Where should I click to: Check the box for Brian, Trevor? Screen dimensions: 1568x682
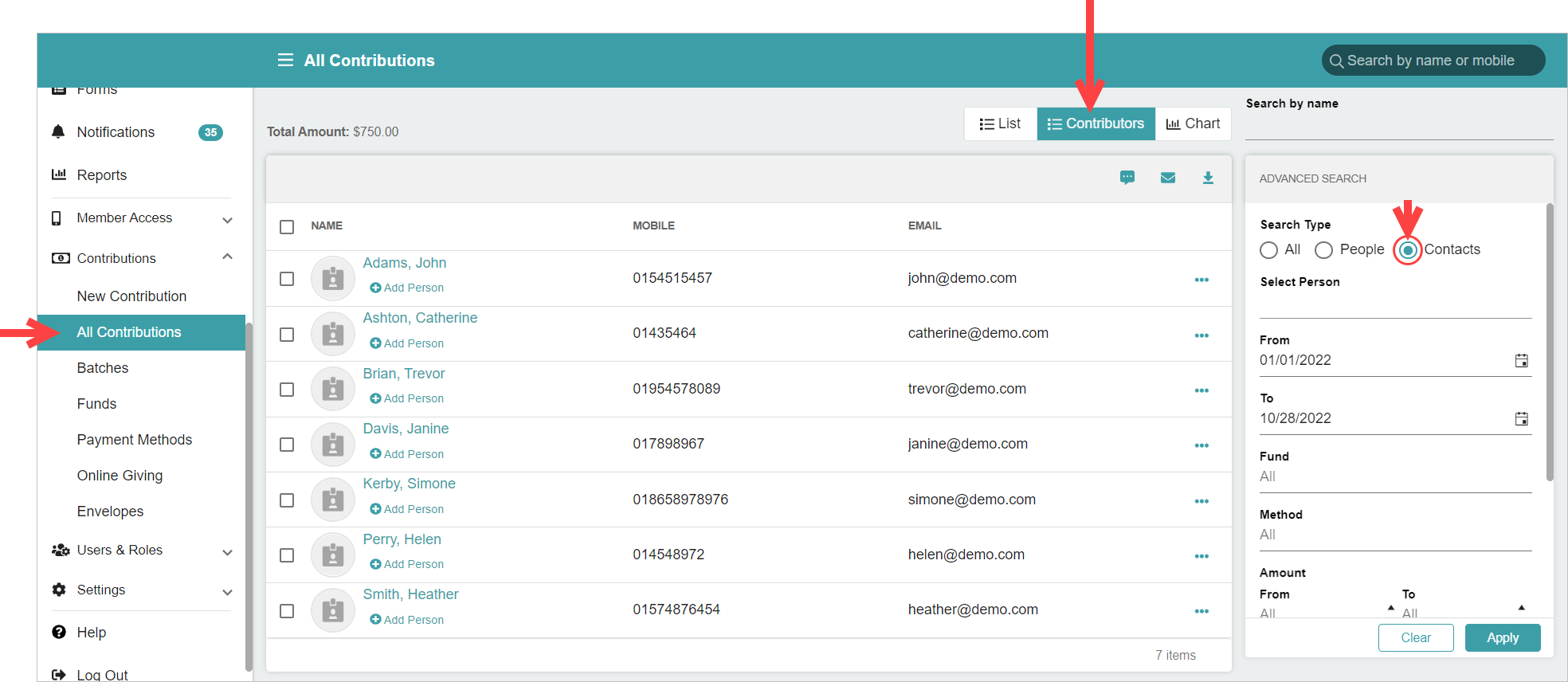[x=287, y=390]
